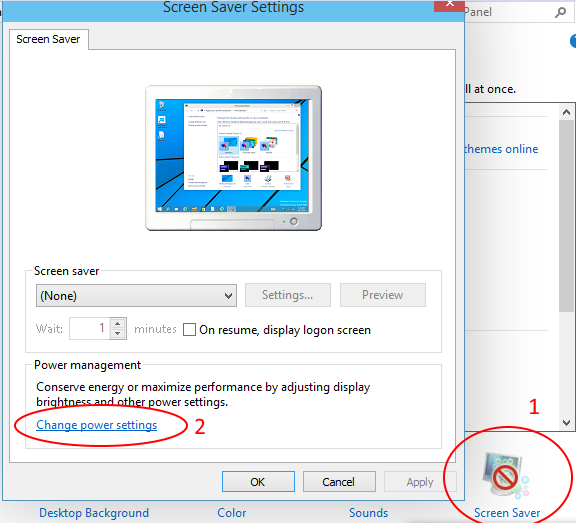Open the Sounds link

click(x=368, y=513)
